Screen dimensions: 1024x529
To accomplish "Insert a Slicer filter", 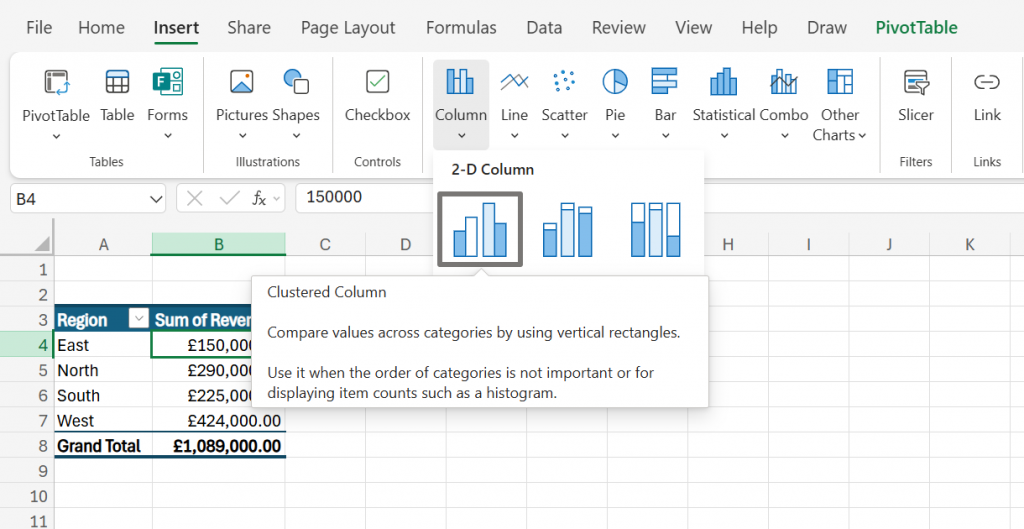I will point(915,94).
